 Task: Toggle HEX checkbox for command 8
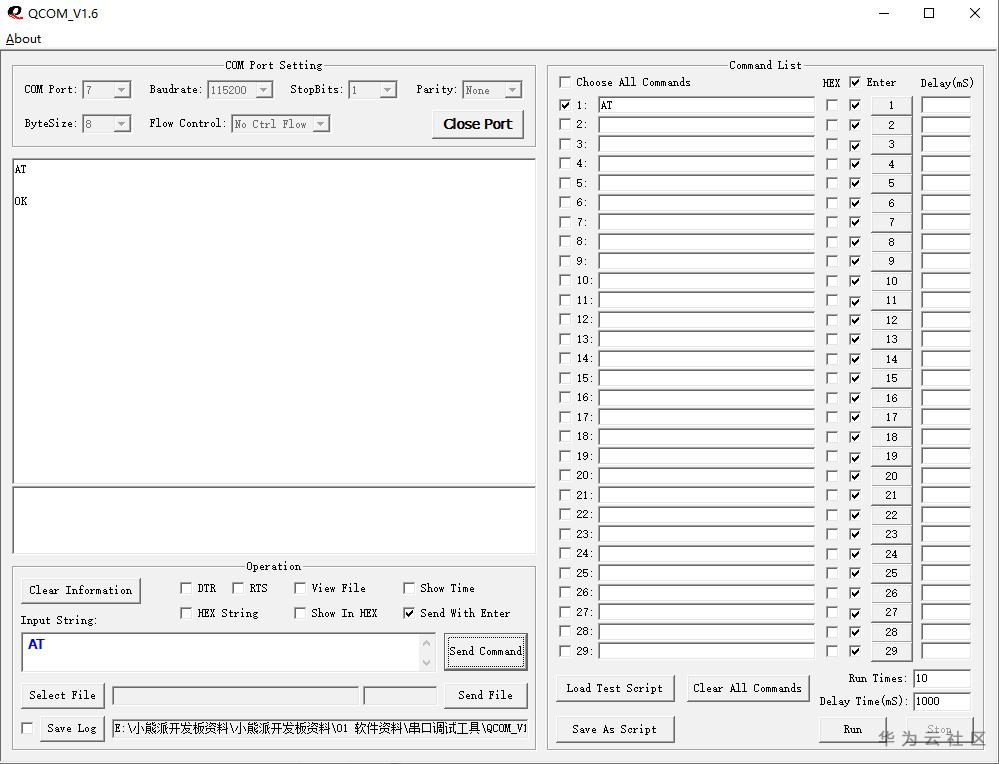[x=831, y=242]
